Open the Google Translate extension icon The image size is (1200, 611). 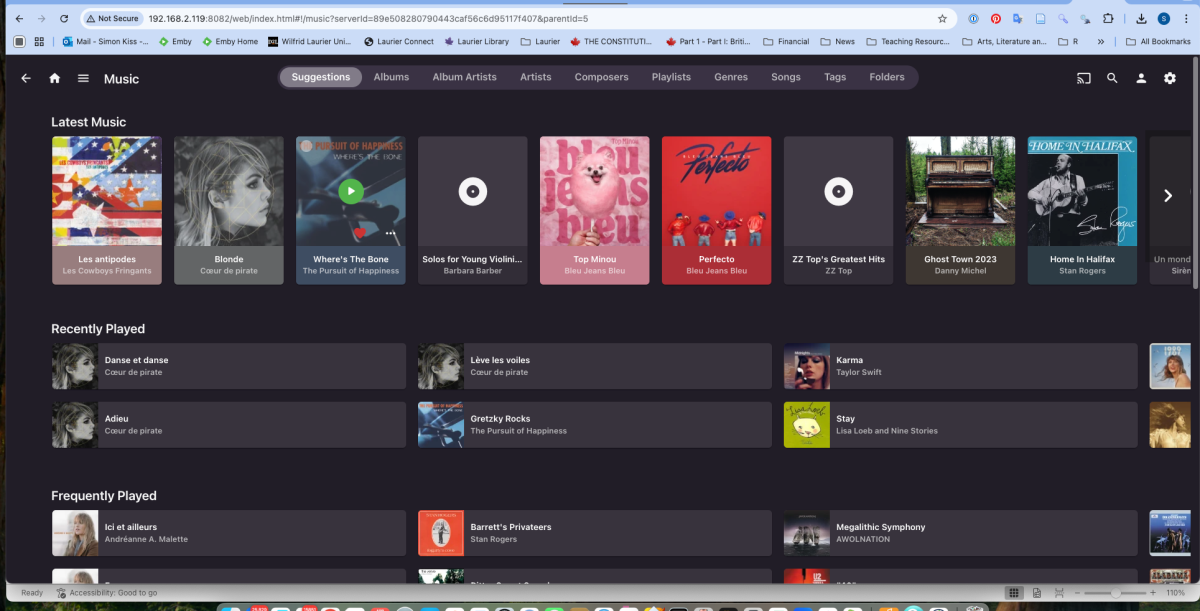tap(1018, 19)
